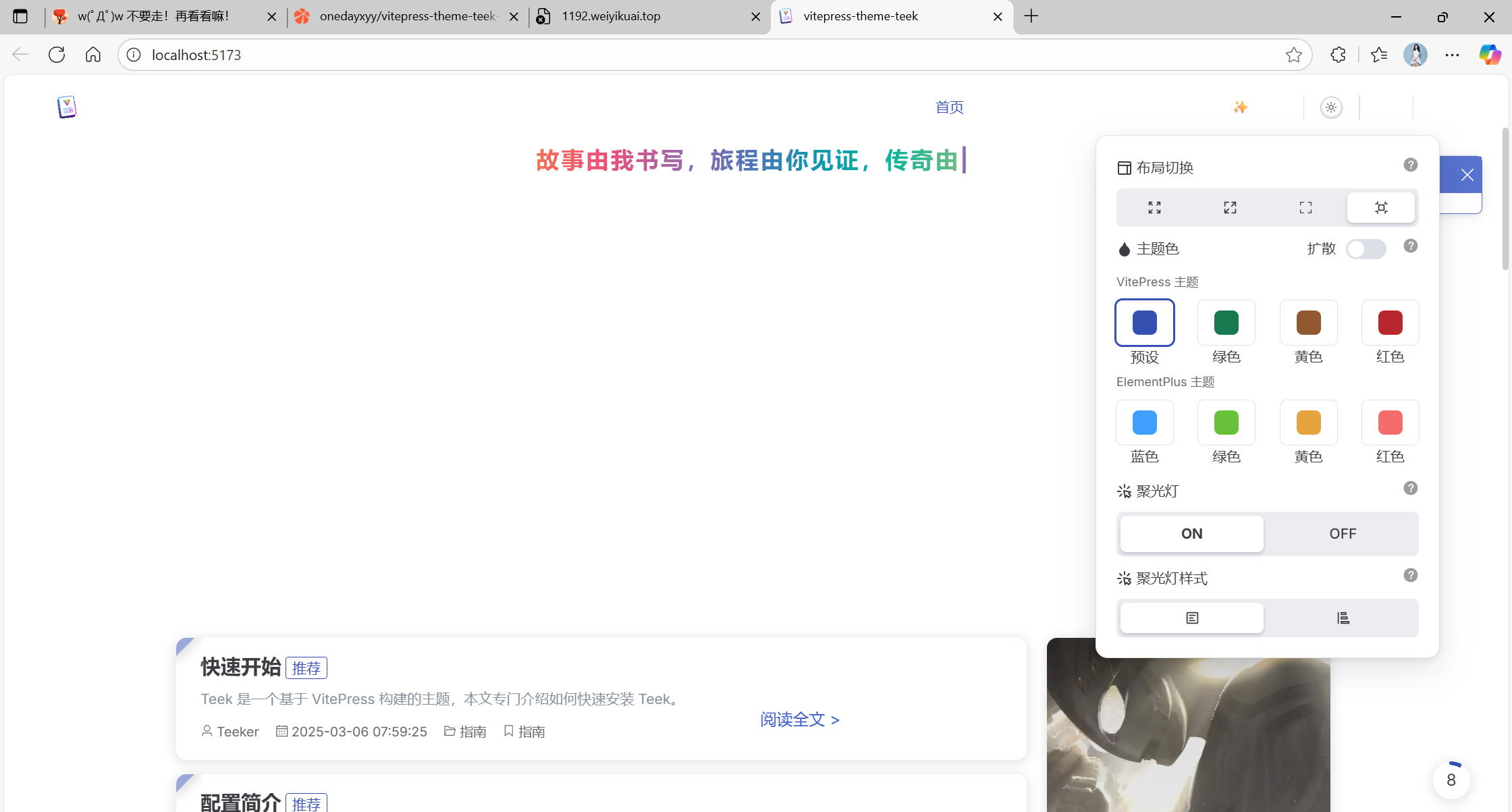Turn spotlight ON
Screen dimensions: 1512x812
point(1191,534)
